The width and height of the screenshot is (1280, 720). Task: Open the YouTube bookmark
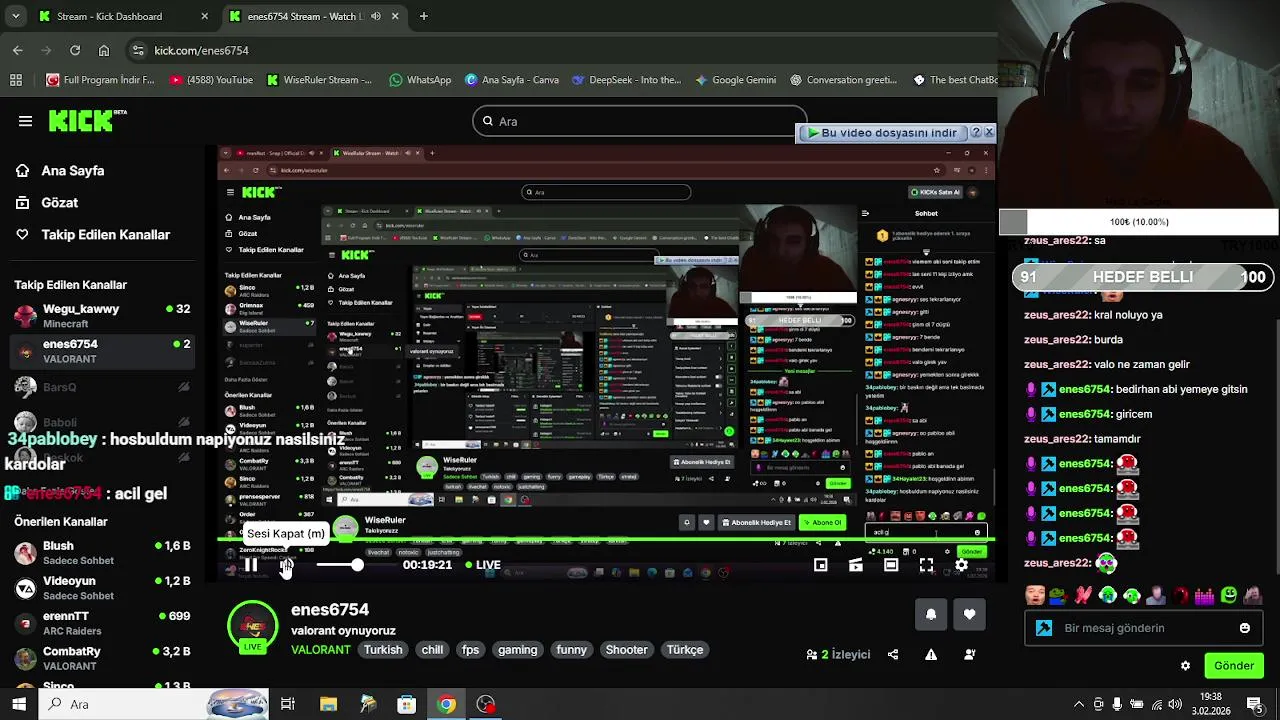(x=212, y=80)
